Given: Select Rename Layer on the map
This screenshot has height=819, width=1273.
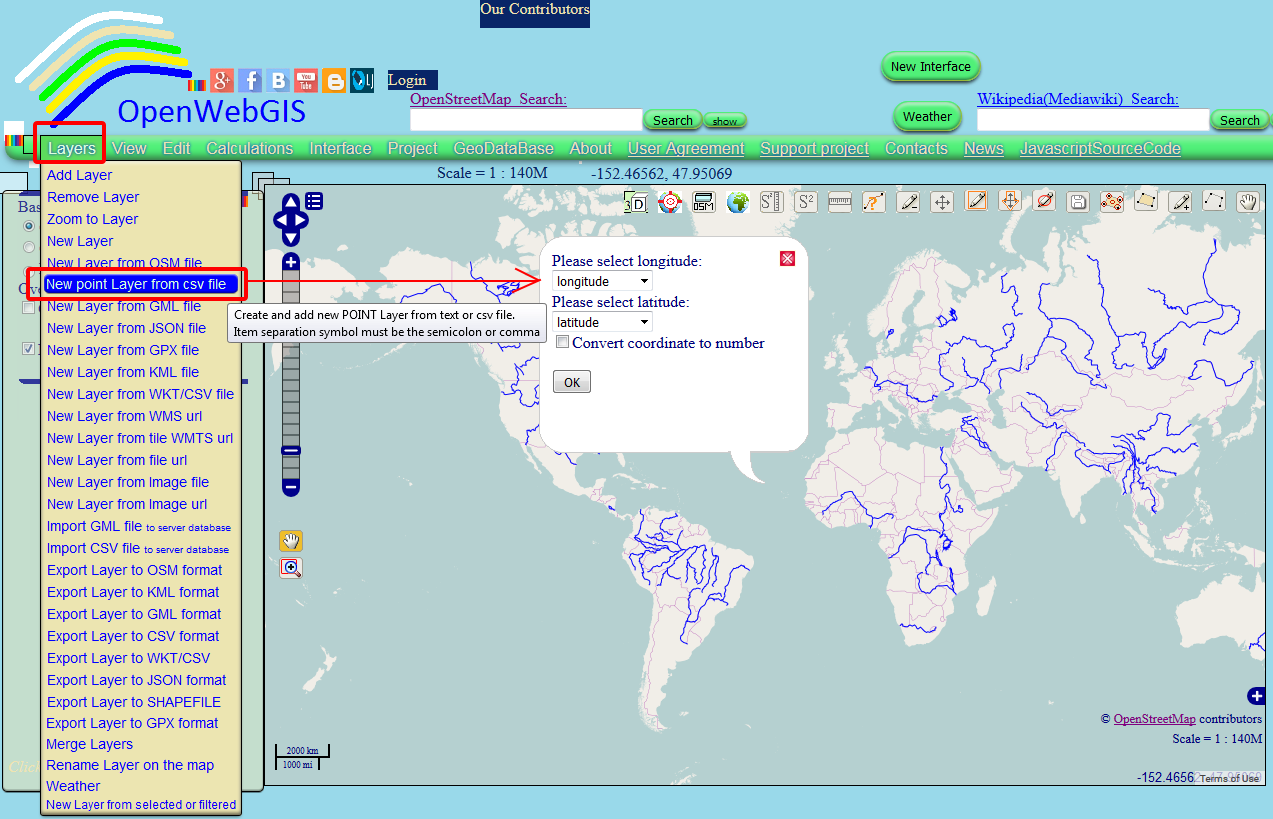Looking at the screenshot, I should click(x=130, y=765).
